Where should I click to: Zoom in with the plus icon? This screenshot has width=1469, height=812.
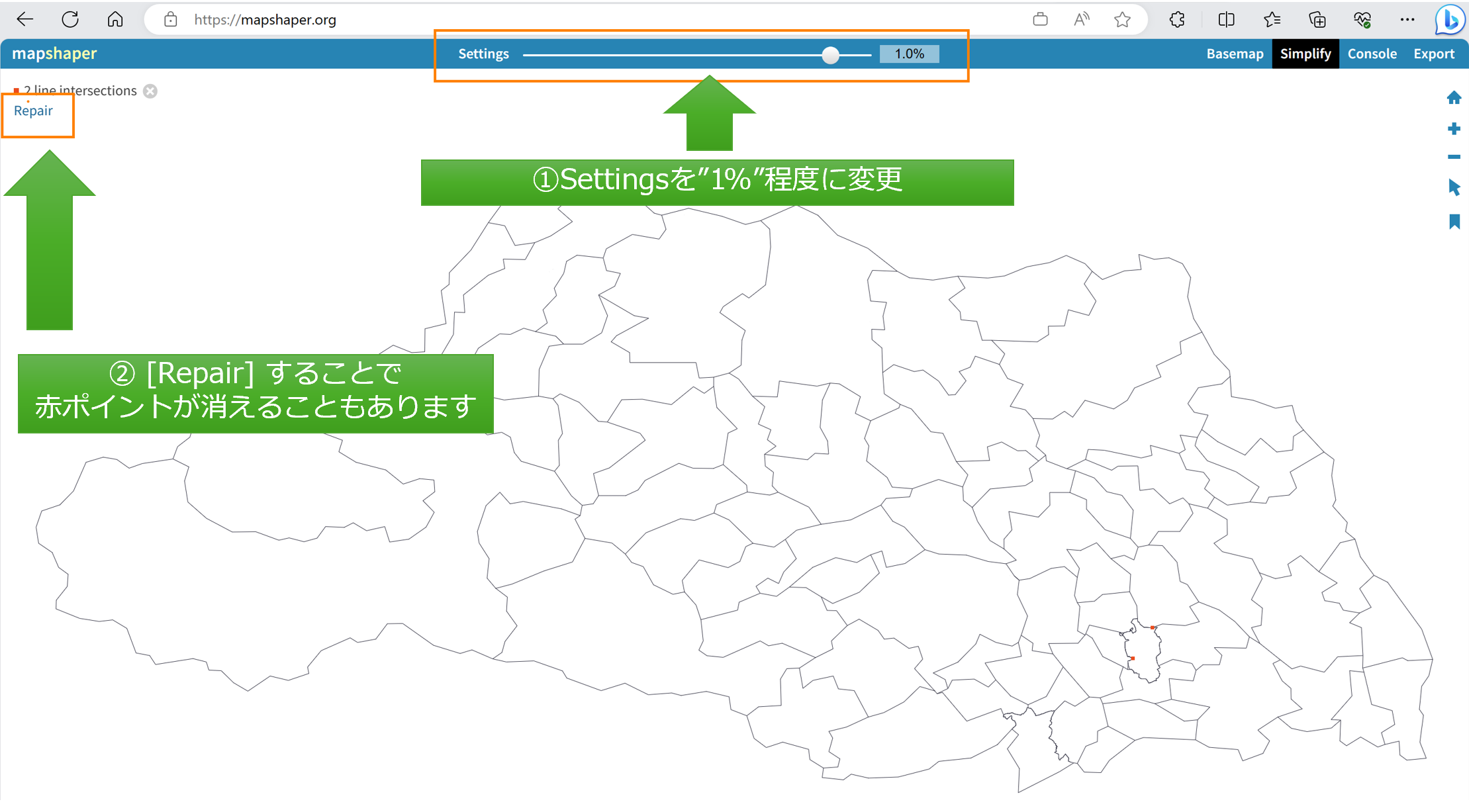click(x=1454, y=128)
